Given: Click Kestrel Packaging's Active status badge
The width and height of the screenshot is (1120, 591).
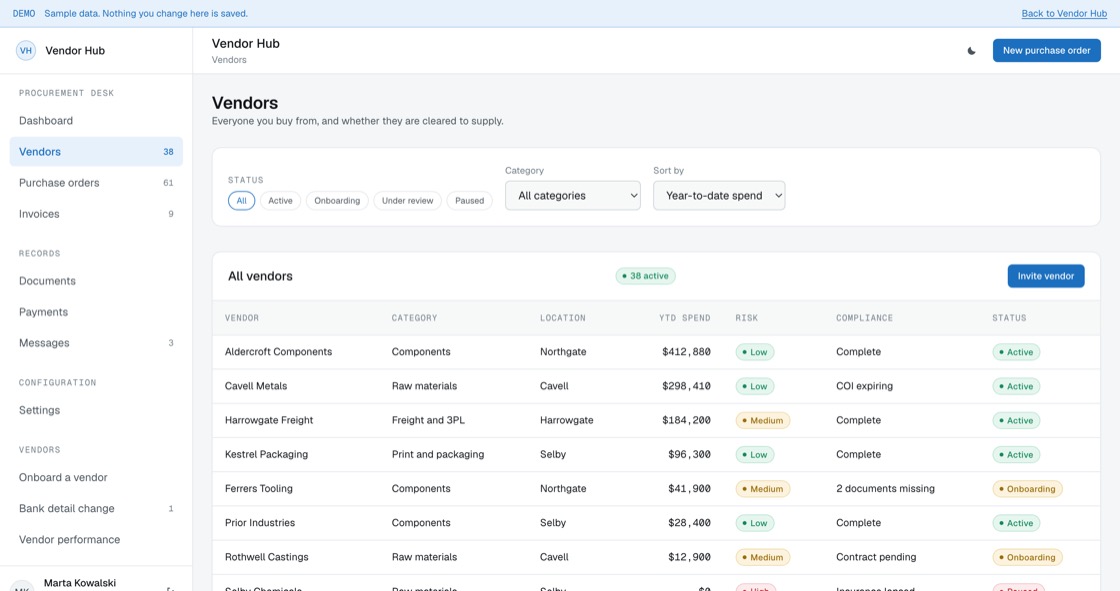Looking at the screenshot, I should point(1016,455).
